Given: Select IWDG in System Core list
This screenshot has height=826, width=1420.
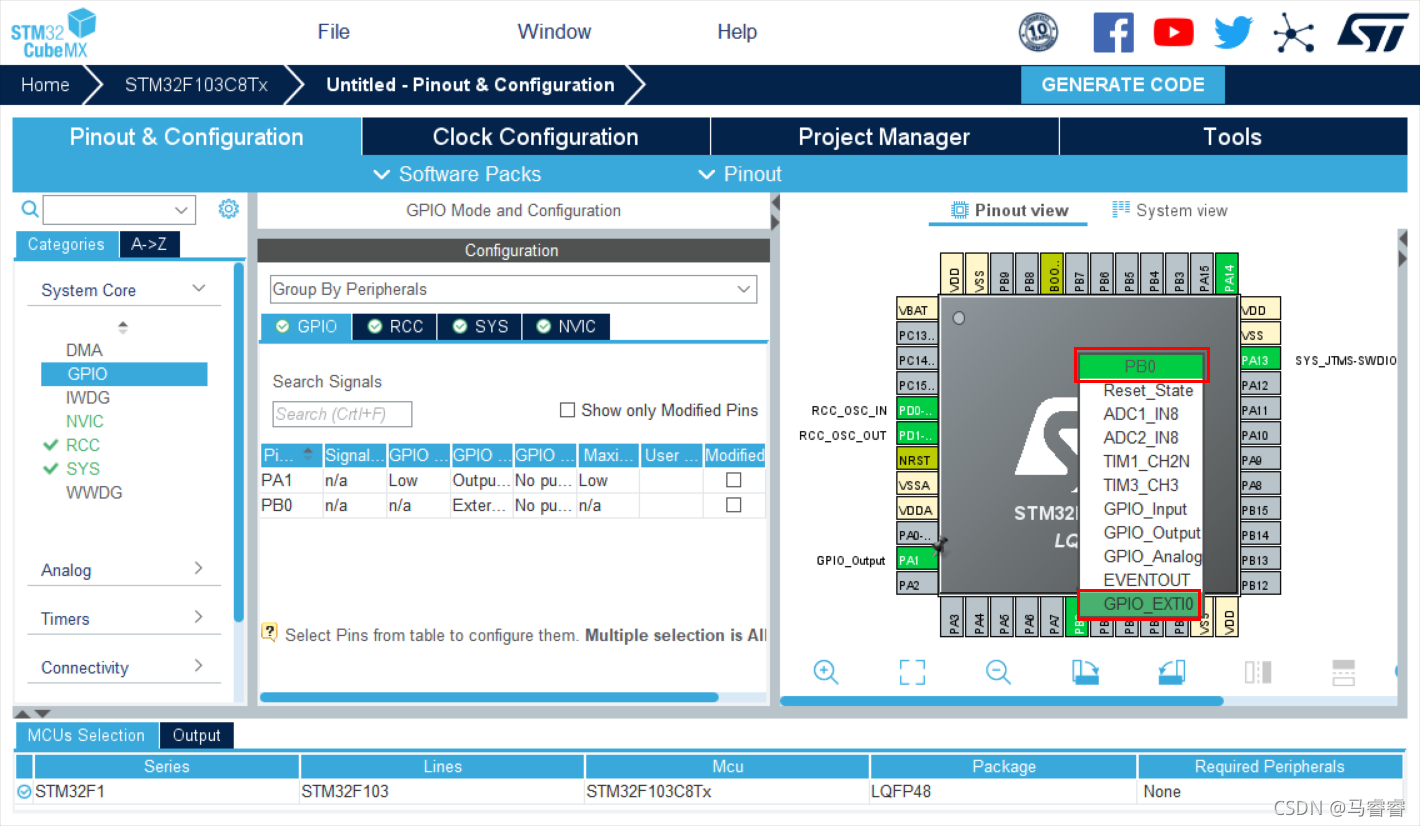Looking at the screenshot, I should click(88, 397).
